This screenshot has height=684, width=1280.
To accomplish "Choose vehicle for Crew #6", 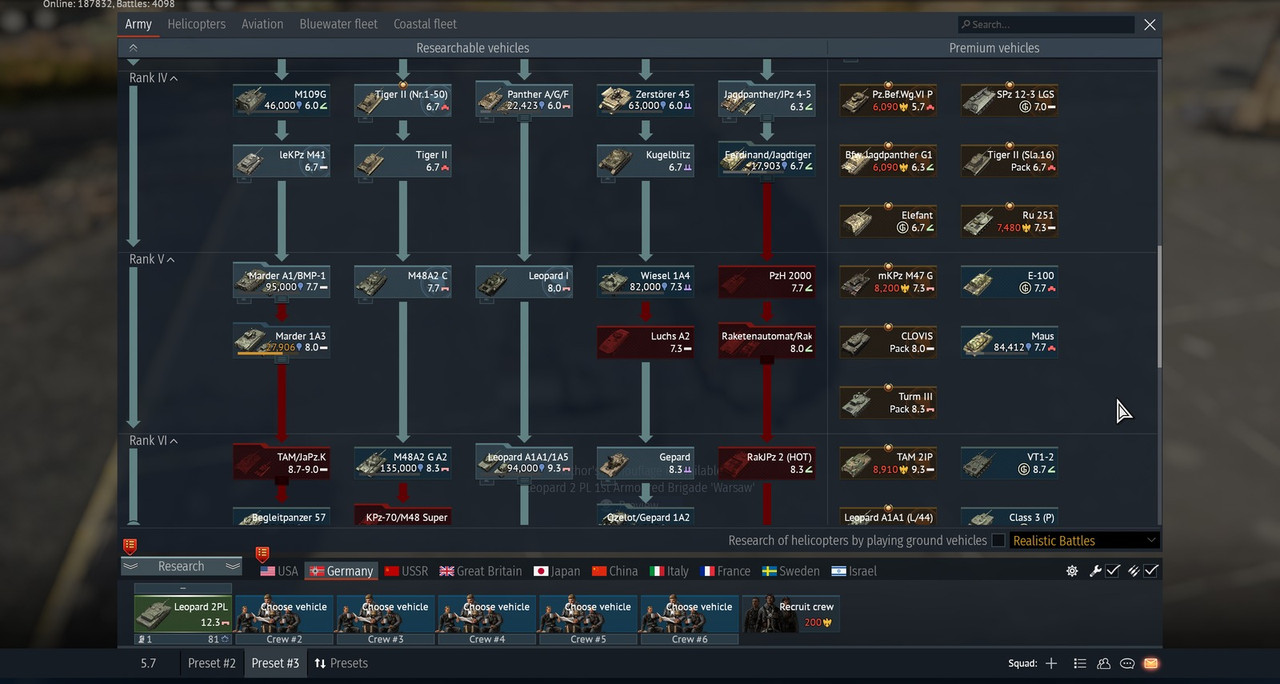I will 689,614.
